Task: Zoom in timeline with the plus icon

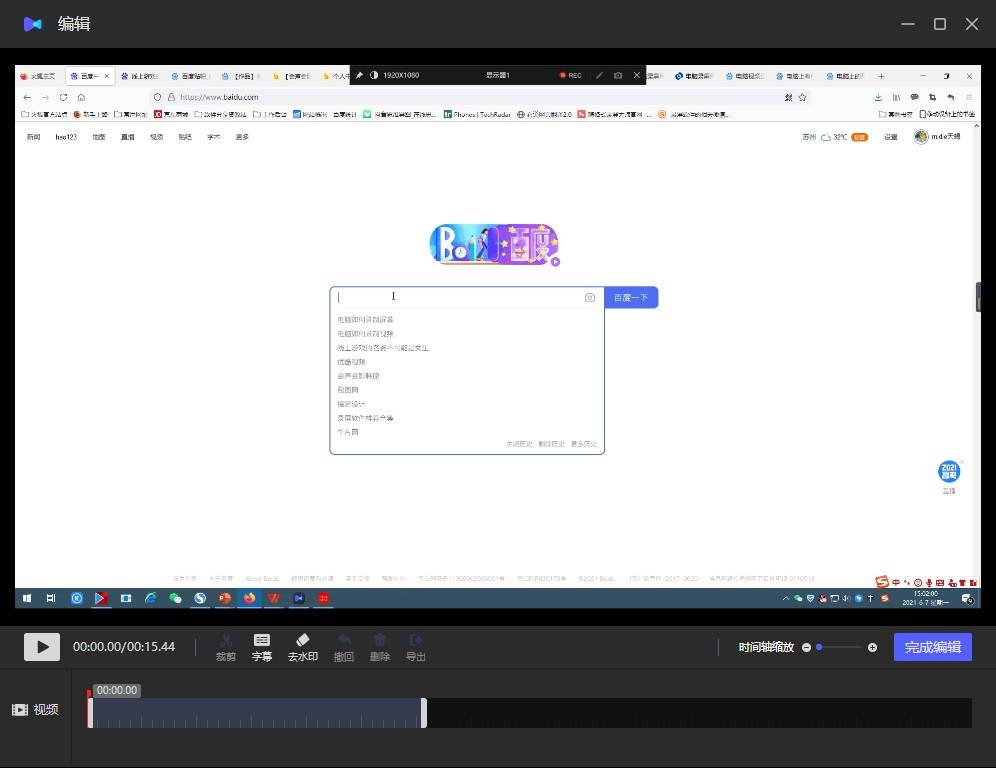Action: coord(872,647)
